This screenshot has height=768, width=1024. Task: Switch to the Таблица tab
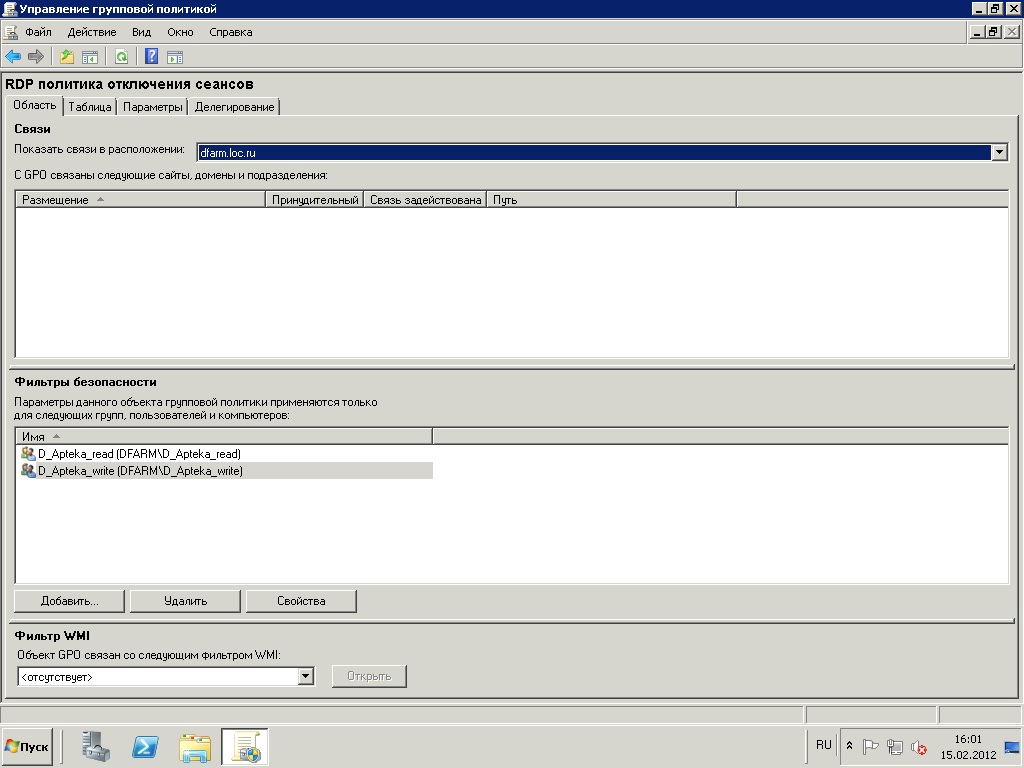click(x=89, y=107)
